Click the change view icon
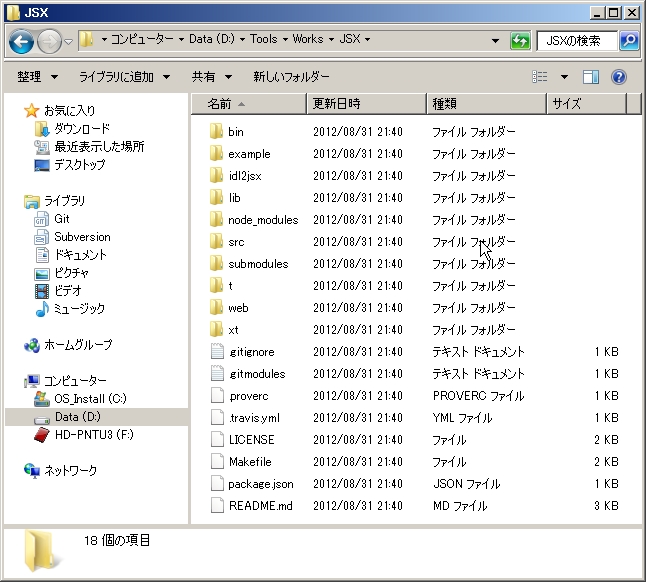Image resolution: width=646 pixels, height=582 pixels. pyautogui.click(x=540, y=77)
